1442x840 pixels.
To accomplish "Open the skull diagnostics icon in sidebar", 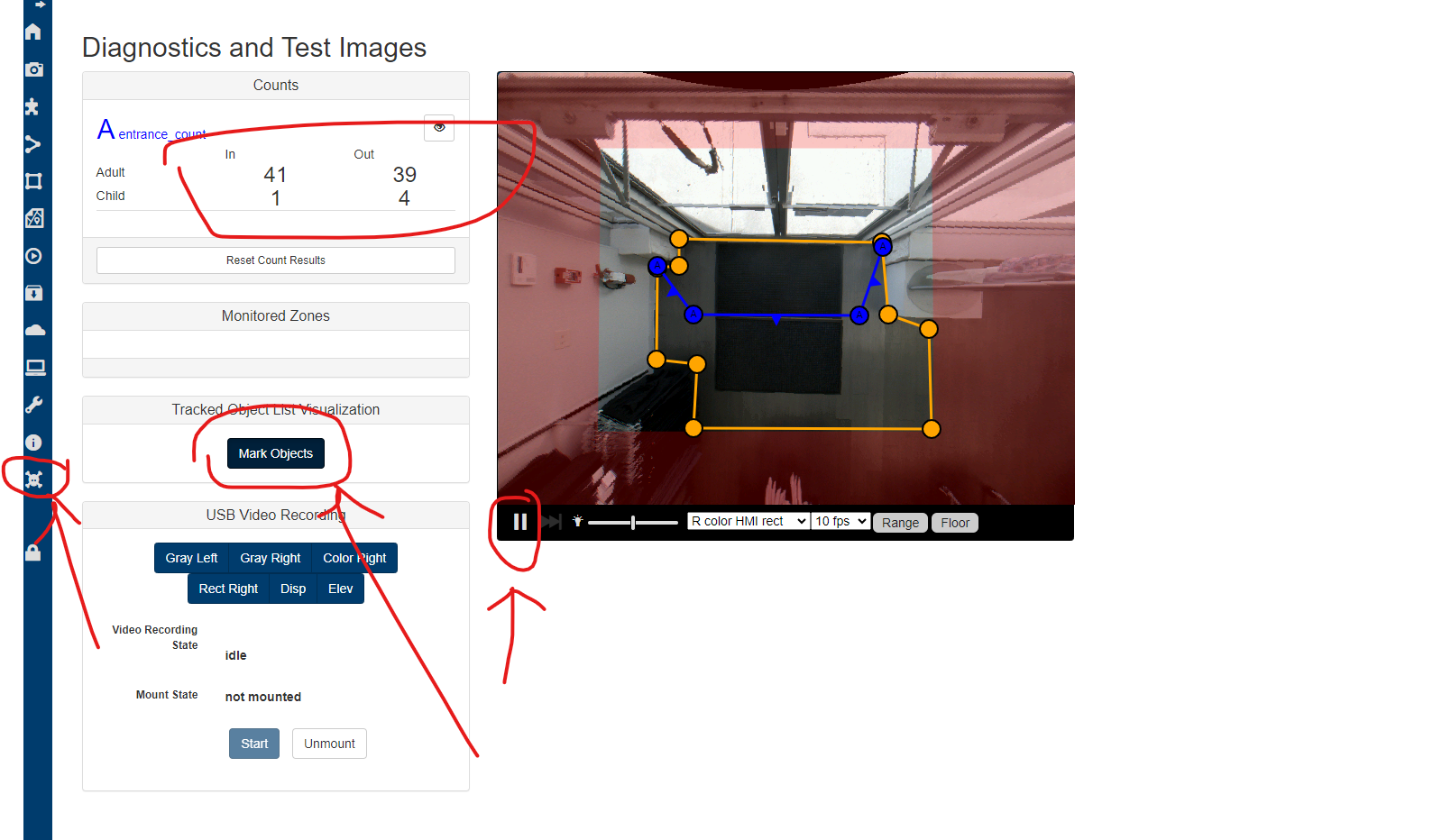I will pos(33,479).
